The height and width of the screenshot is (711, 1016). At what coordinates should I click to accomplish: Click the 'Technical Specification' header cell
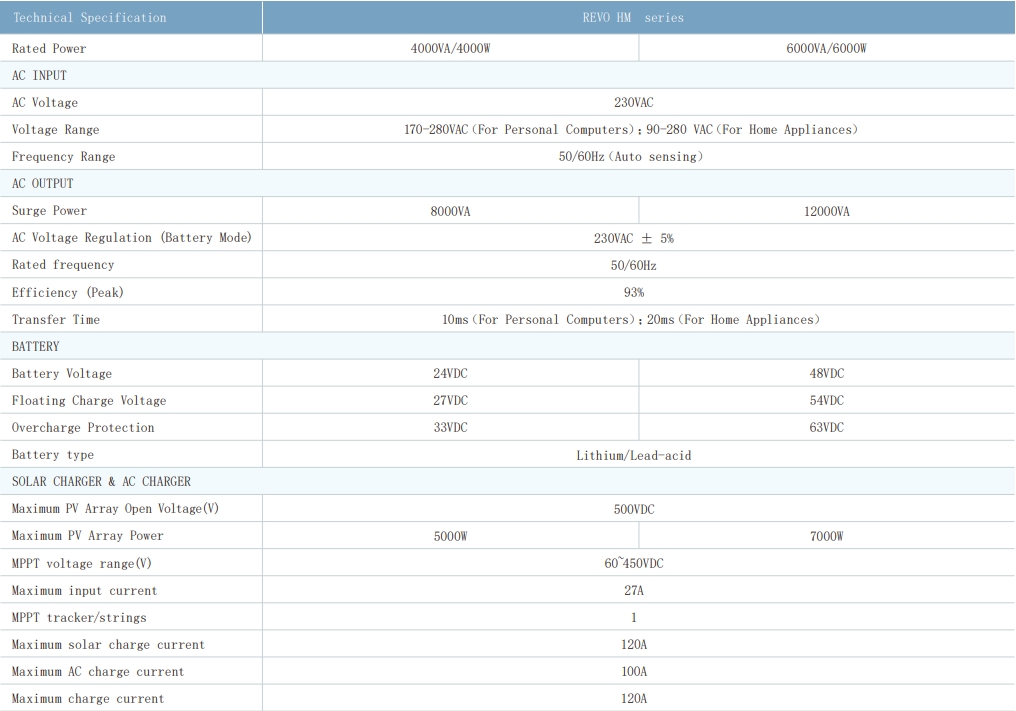(x=89, y=18)
